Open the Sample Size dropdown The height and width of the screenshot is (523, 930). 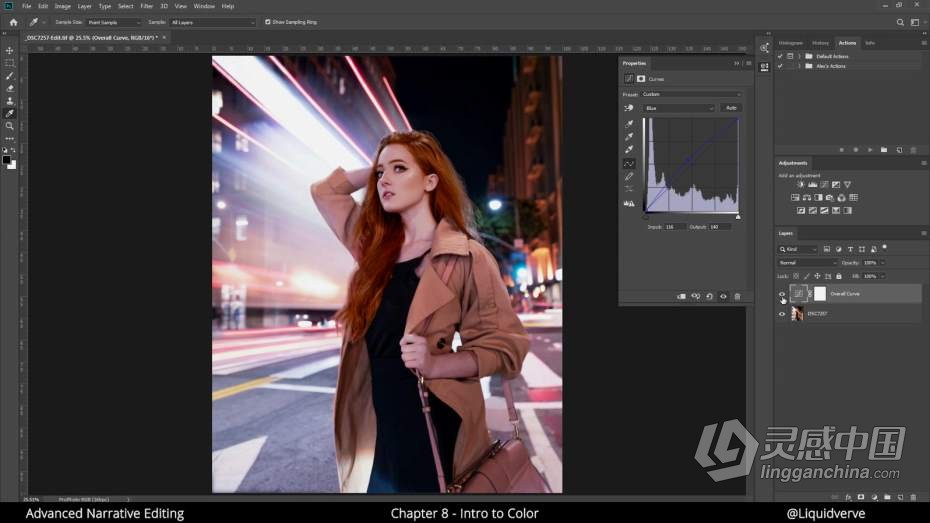(114, 23)
